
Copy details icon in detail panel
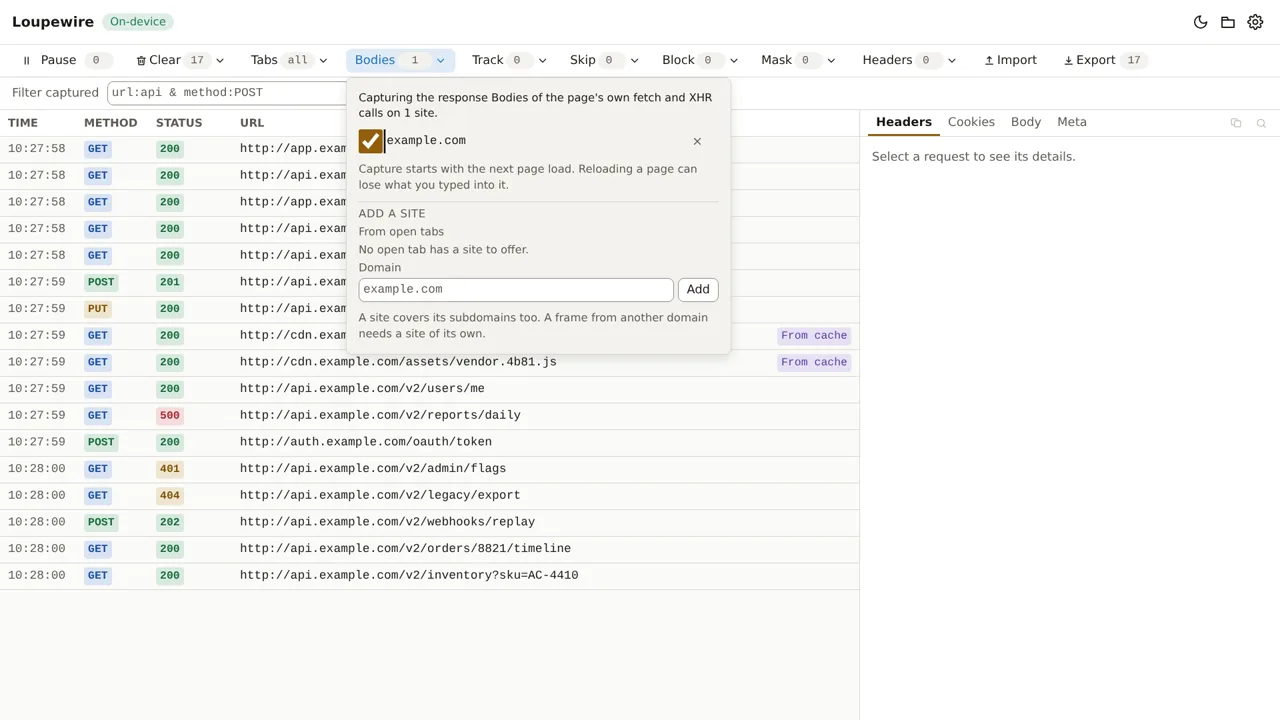(1236, 123)
